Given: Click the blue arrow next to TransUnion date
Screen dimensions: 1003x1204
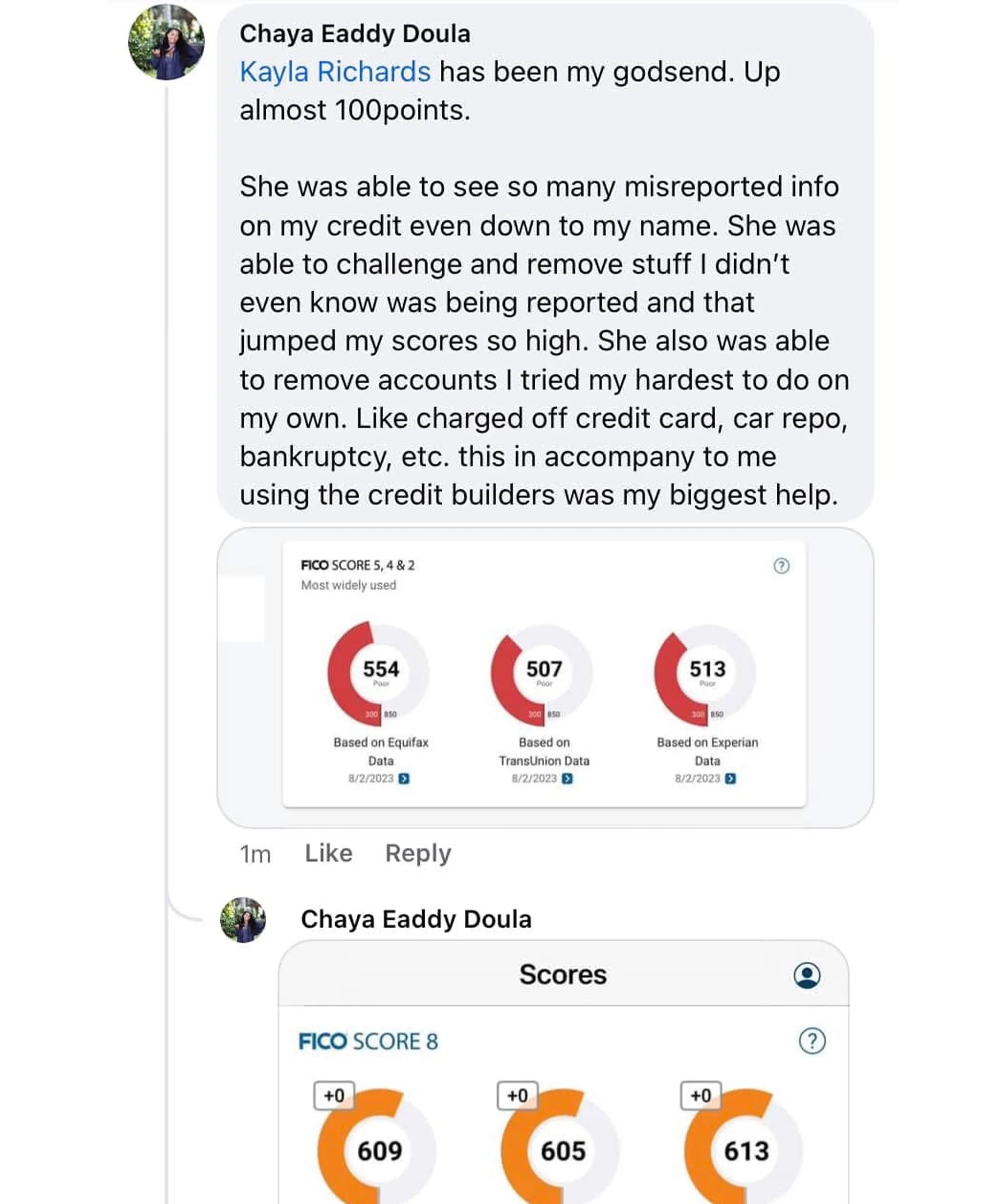Looking at the screenshot, I should (567, 779).
